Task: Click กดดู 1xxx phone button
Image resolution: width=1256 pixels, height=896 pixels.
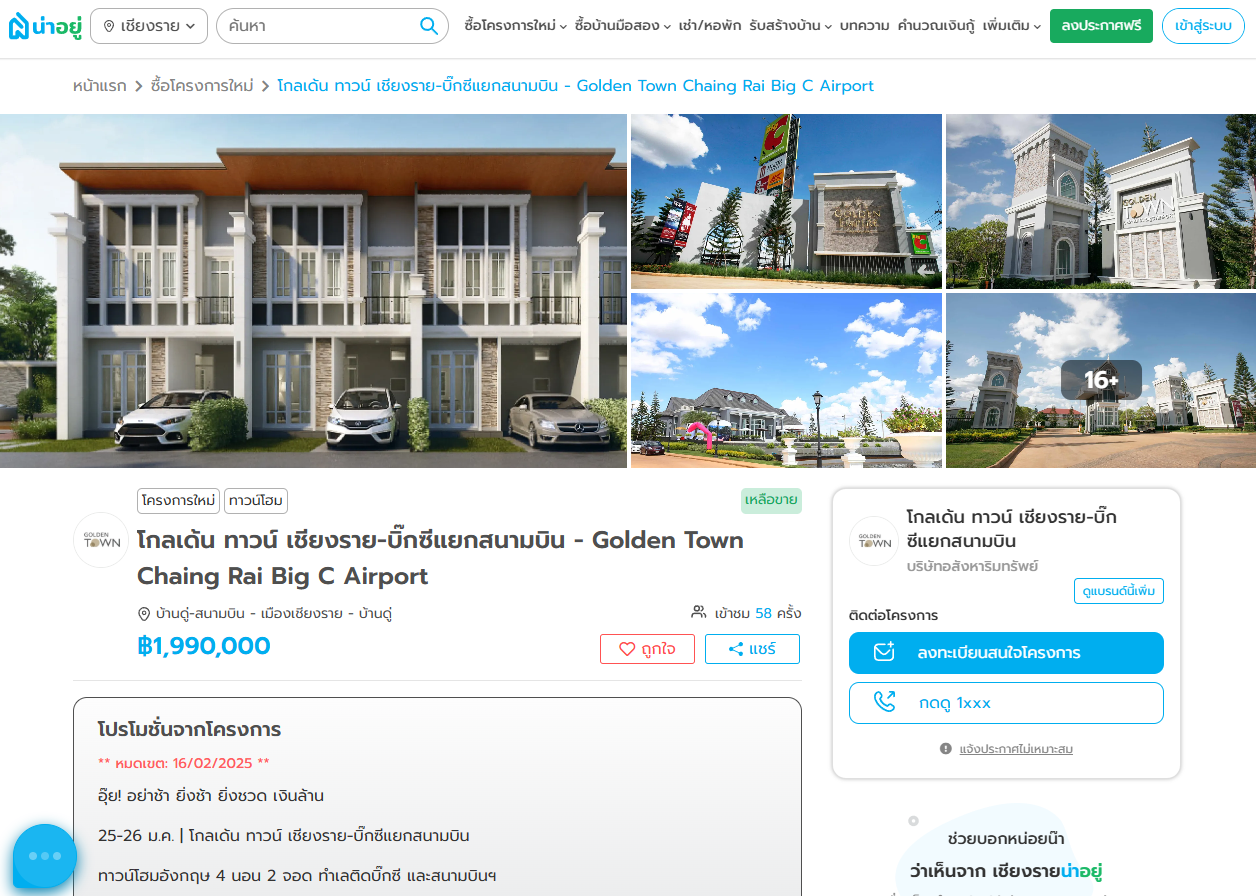Action: 1006,703
